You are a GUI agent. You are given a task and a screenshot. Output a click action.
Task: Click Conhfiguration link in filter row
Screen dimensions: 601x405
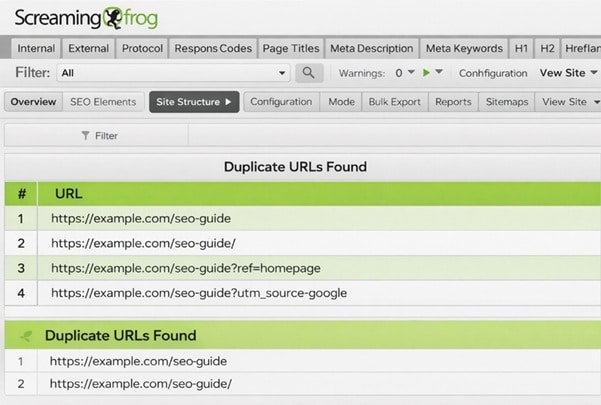[493, 73]
